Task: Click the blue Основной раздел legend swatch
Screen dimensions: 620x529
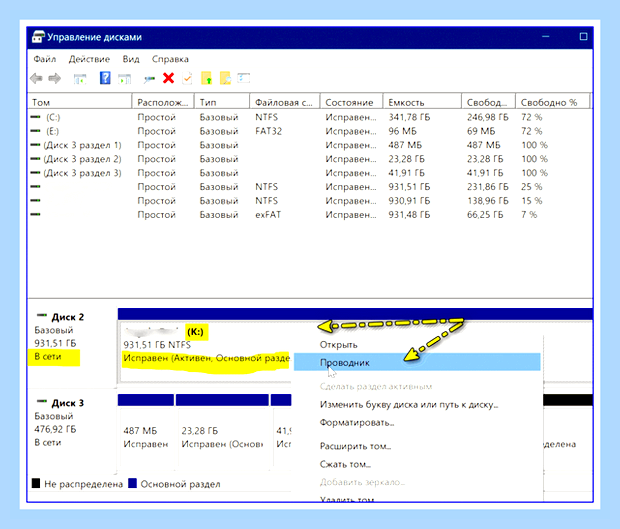Action: point(132,483)
